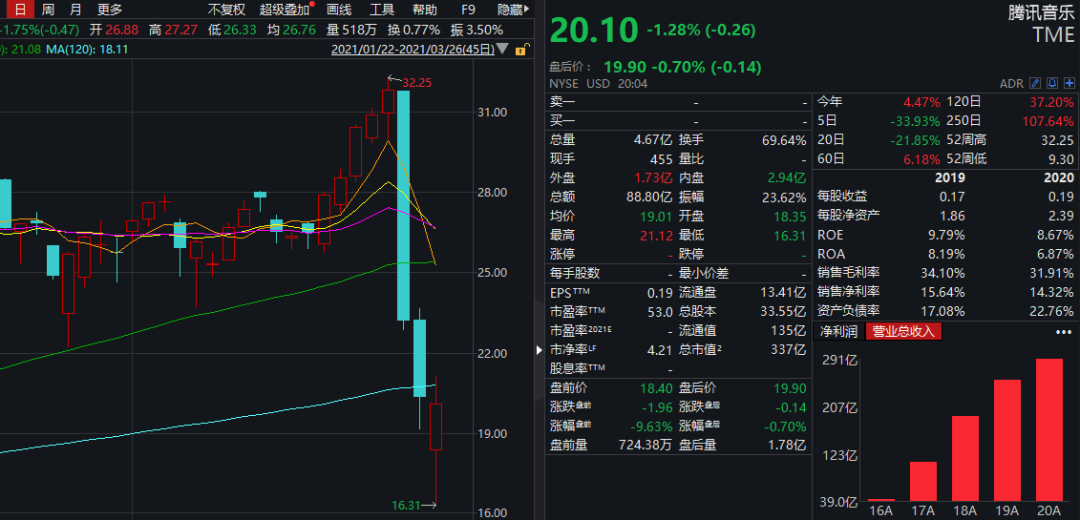
Task: Click the ADR label
Action: point(1011,83)
